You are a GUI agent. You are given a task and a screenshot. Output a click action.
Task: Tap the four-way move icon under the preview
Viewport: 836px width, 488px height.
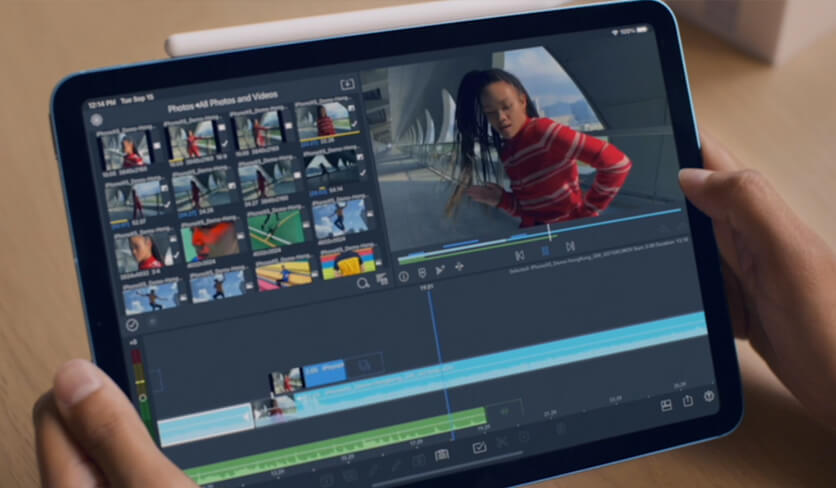459,266
